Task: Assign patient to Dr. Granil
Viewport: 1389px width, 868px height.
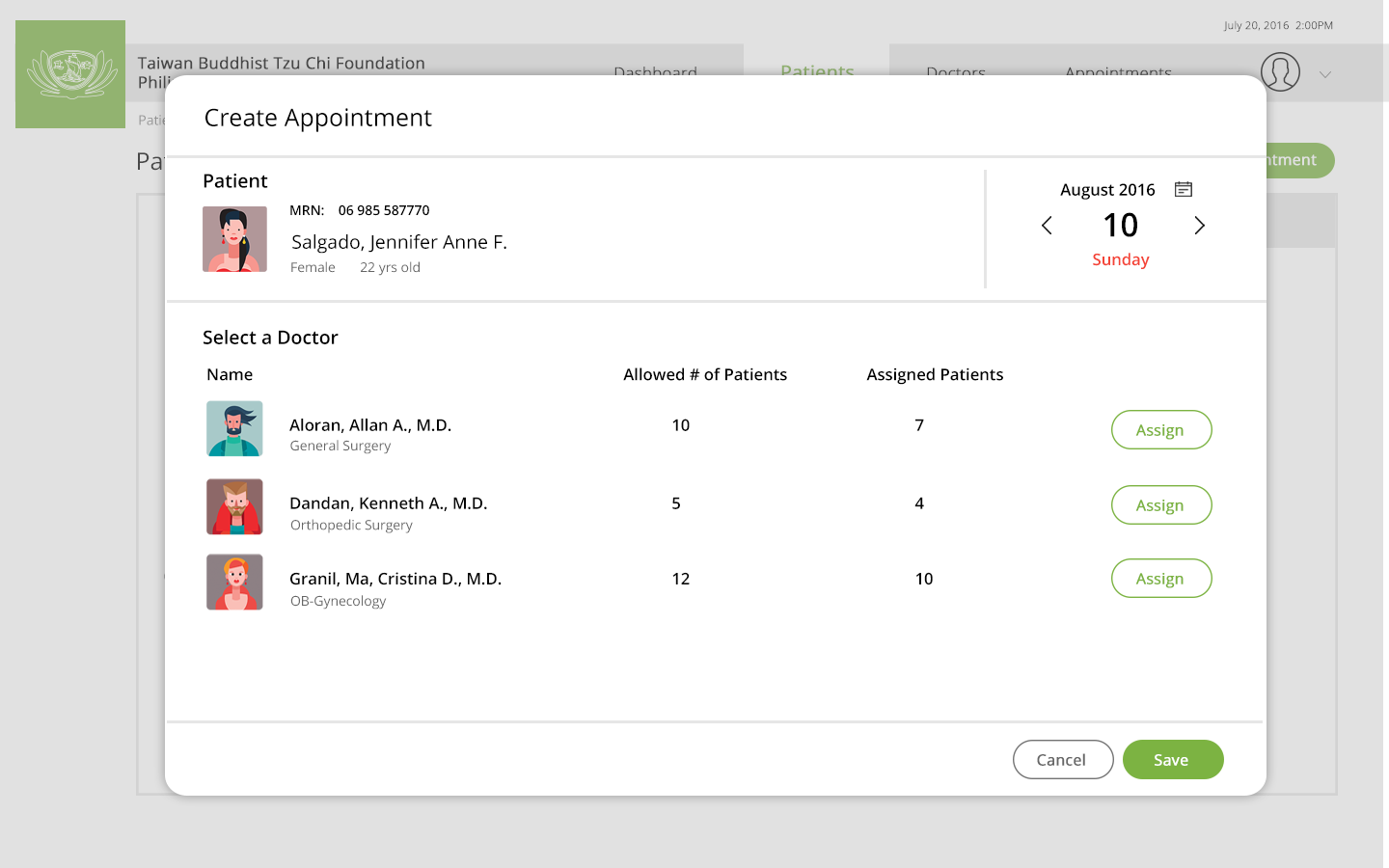Action: 1160,579
